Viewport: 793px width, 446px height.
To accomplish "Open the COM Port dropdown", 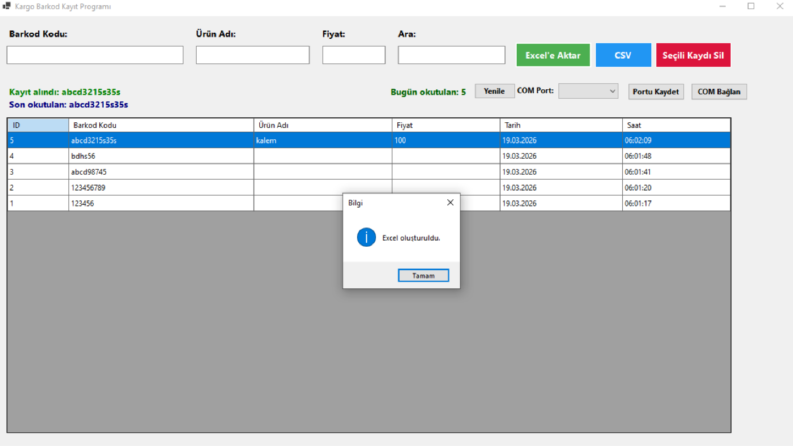I will [588, 91].
